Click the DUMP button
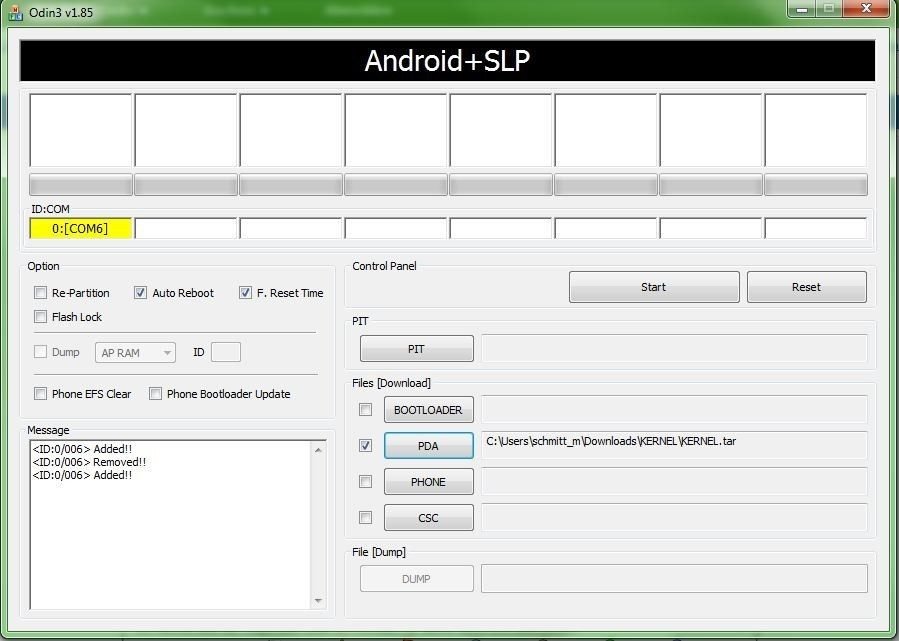899x641 pixels. pyautogui.click(x=416, y=579)
